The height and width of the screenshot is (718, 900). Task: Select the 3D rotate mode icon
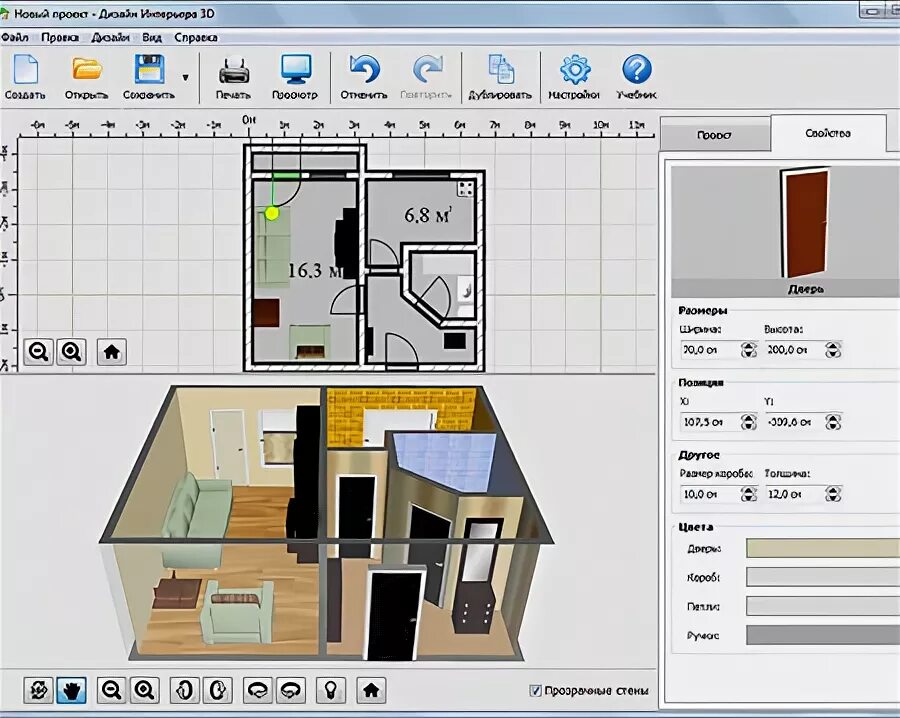click(x=38, y=690)
